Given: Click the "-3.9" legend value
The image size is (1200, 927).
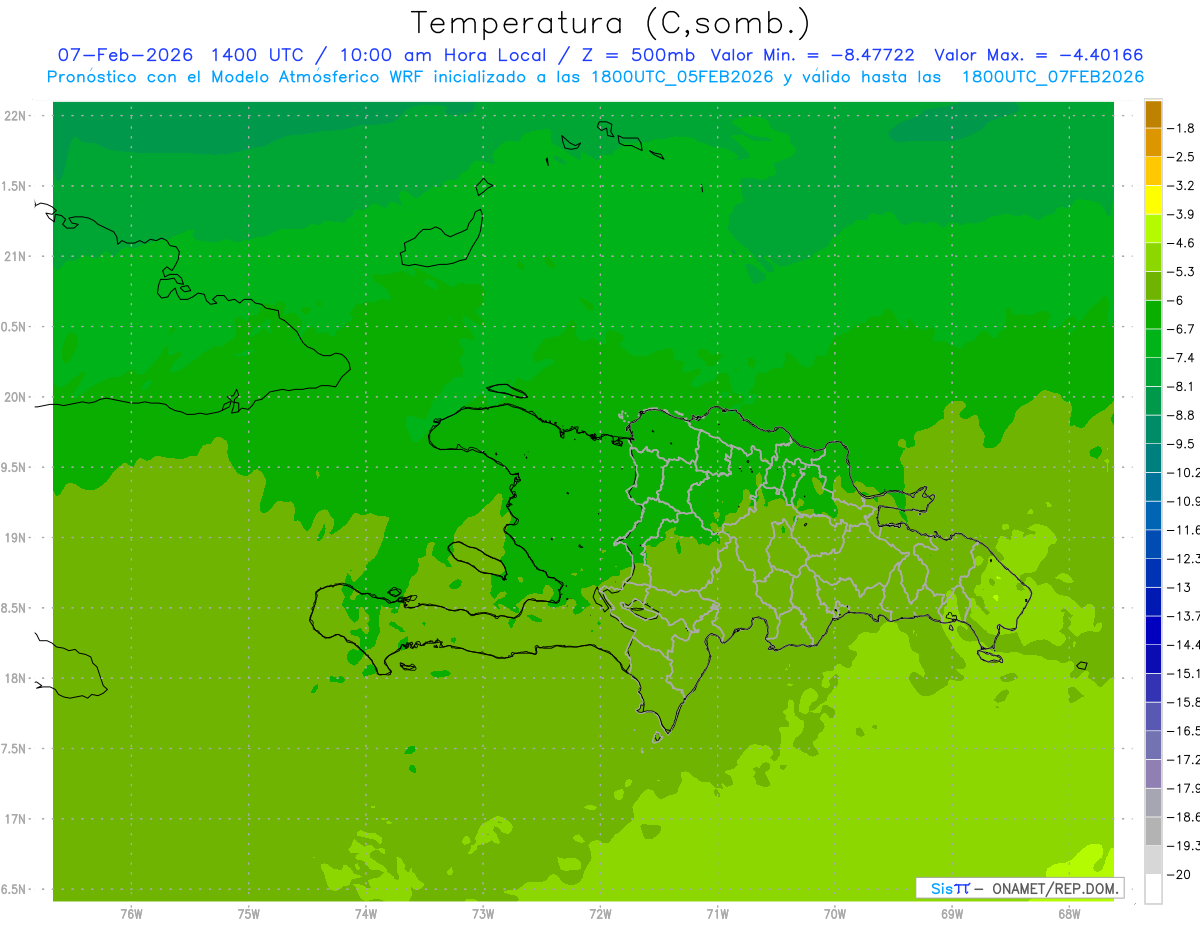Looking at the screenshot, I should pyautogui.click(x=1182, y=214).
